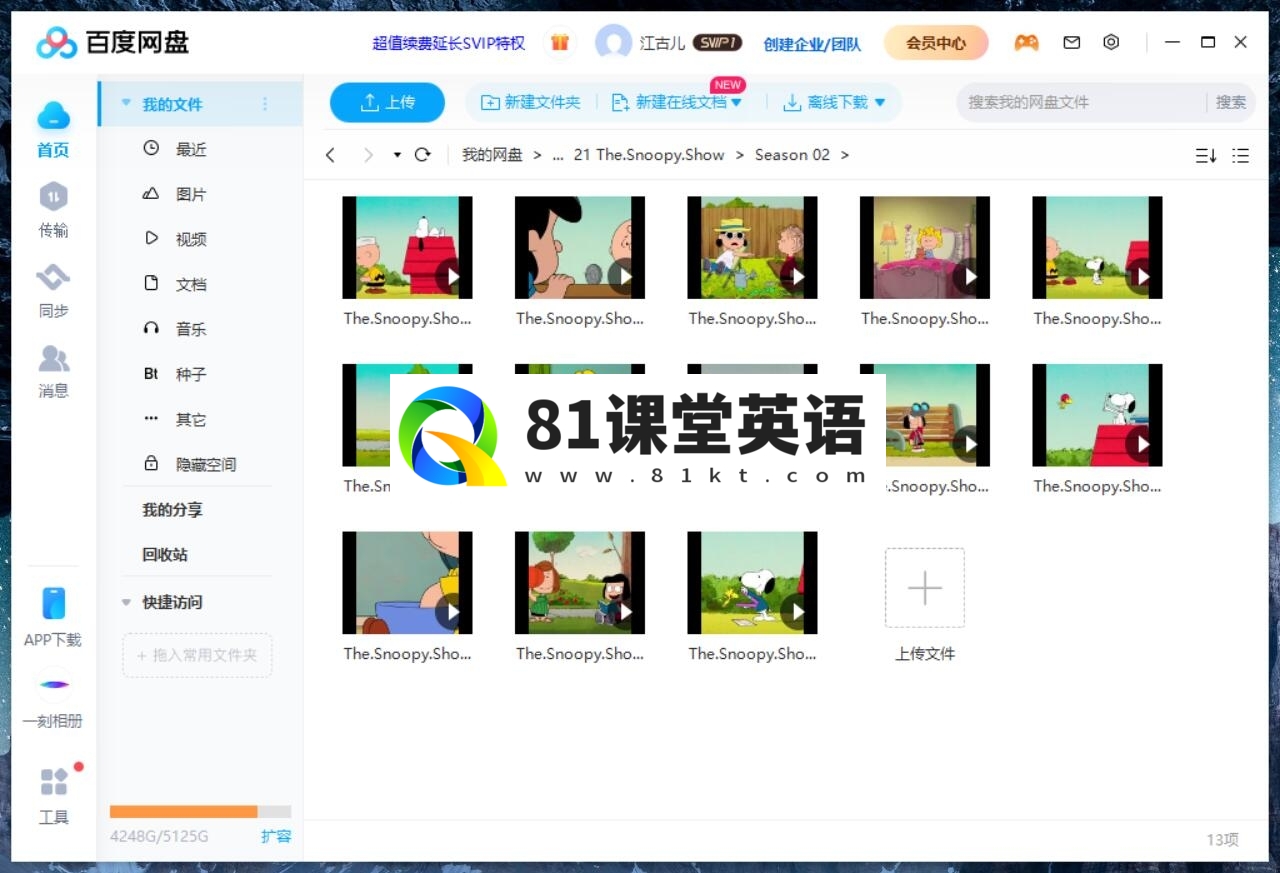Click 21 The.Snoopy.Show breadcrumb
This screenshot has height=873, width=1280.
coord(649,155)
